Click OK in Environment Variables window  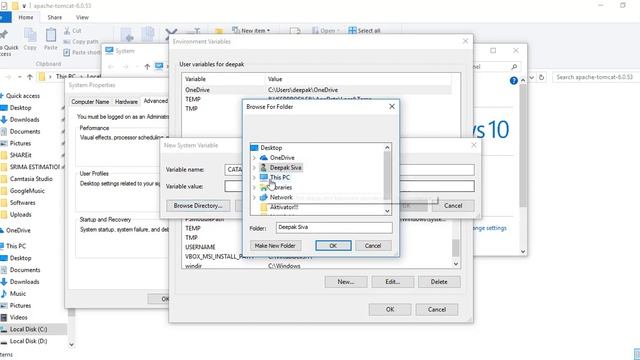390,309
